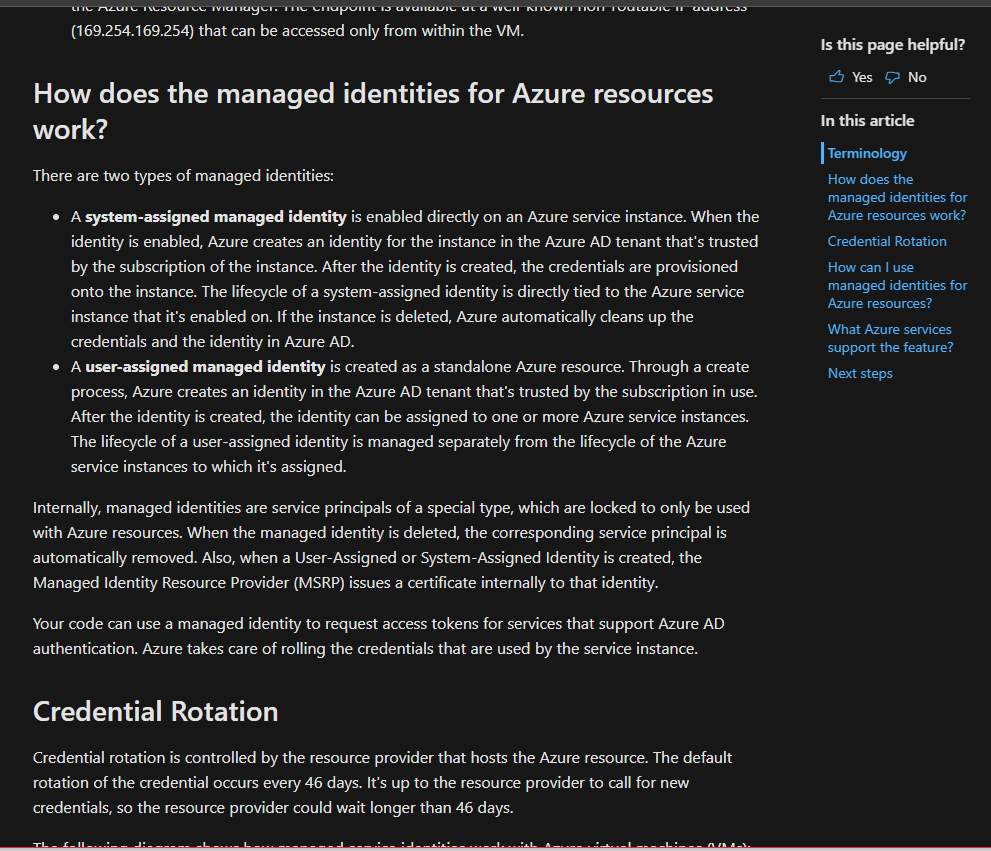Click heading 'How does the managed identities'

point(373,111)
